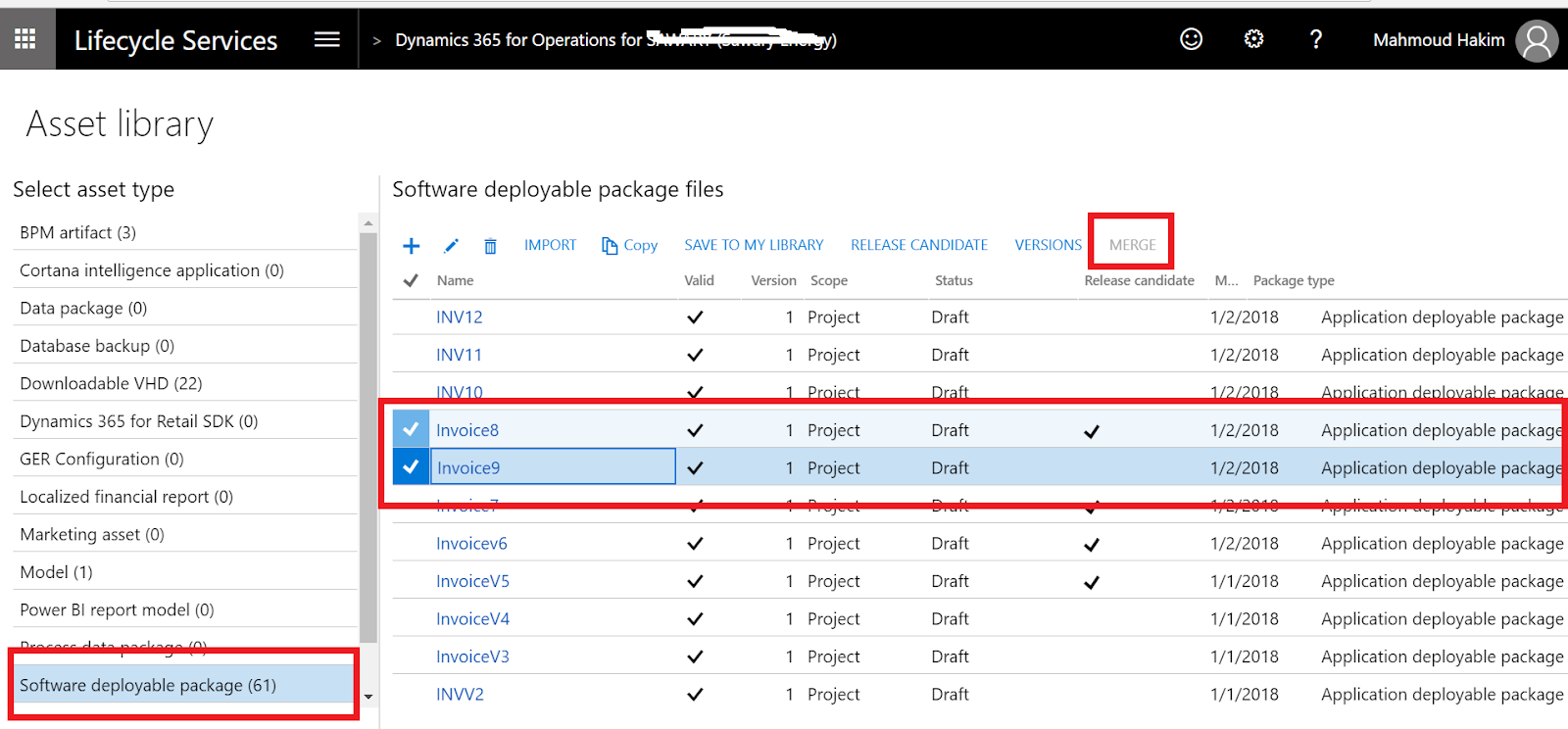Select Dynamics 365 for Retail SDK (0)
Image resolution: width=1568 pixels, height=729 pixels.
pos(185,421)
